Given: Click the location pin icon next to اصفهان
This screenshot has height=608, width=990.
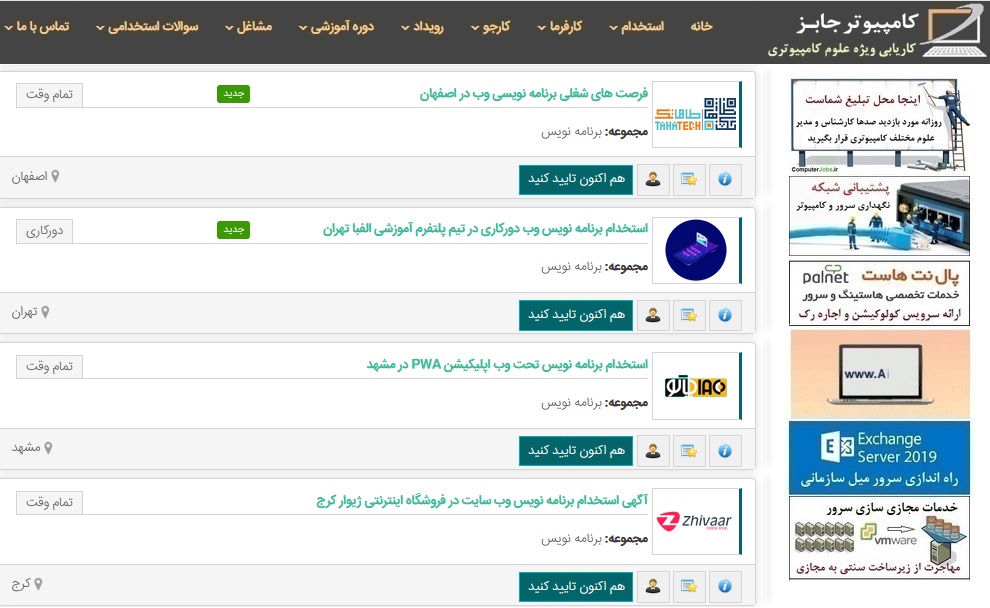Looking at the screenshot, I should click(x=56, y=177).
